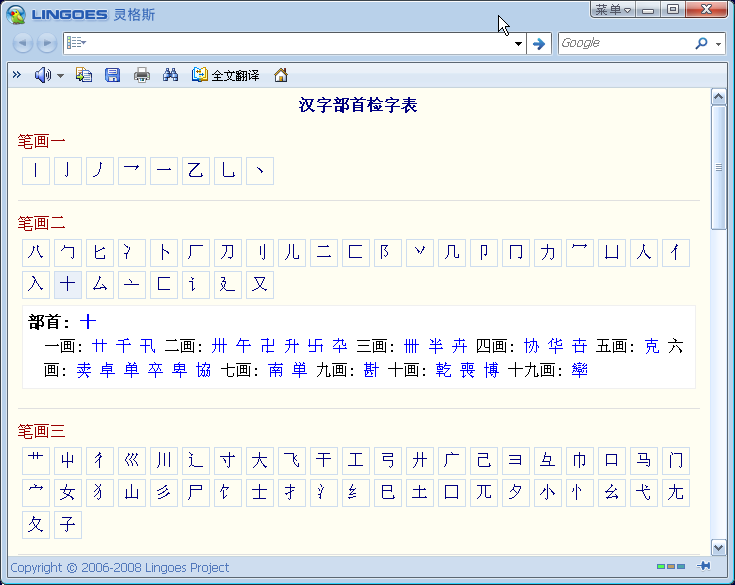Click the blue go arrow button
Screen dimensions: 735x585
(x=539, y=43)
